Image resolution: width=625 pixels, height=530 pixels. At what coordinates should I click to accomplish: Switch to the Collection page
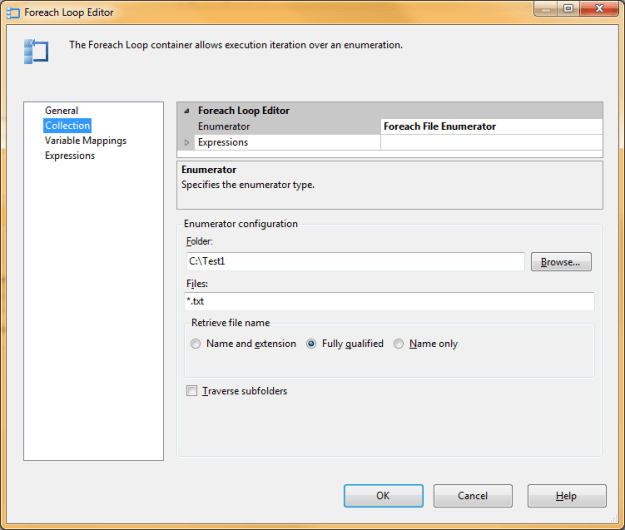[x=67, y=126]
